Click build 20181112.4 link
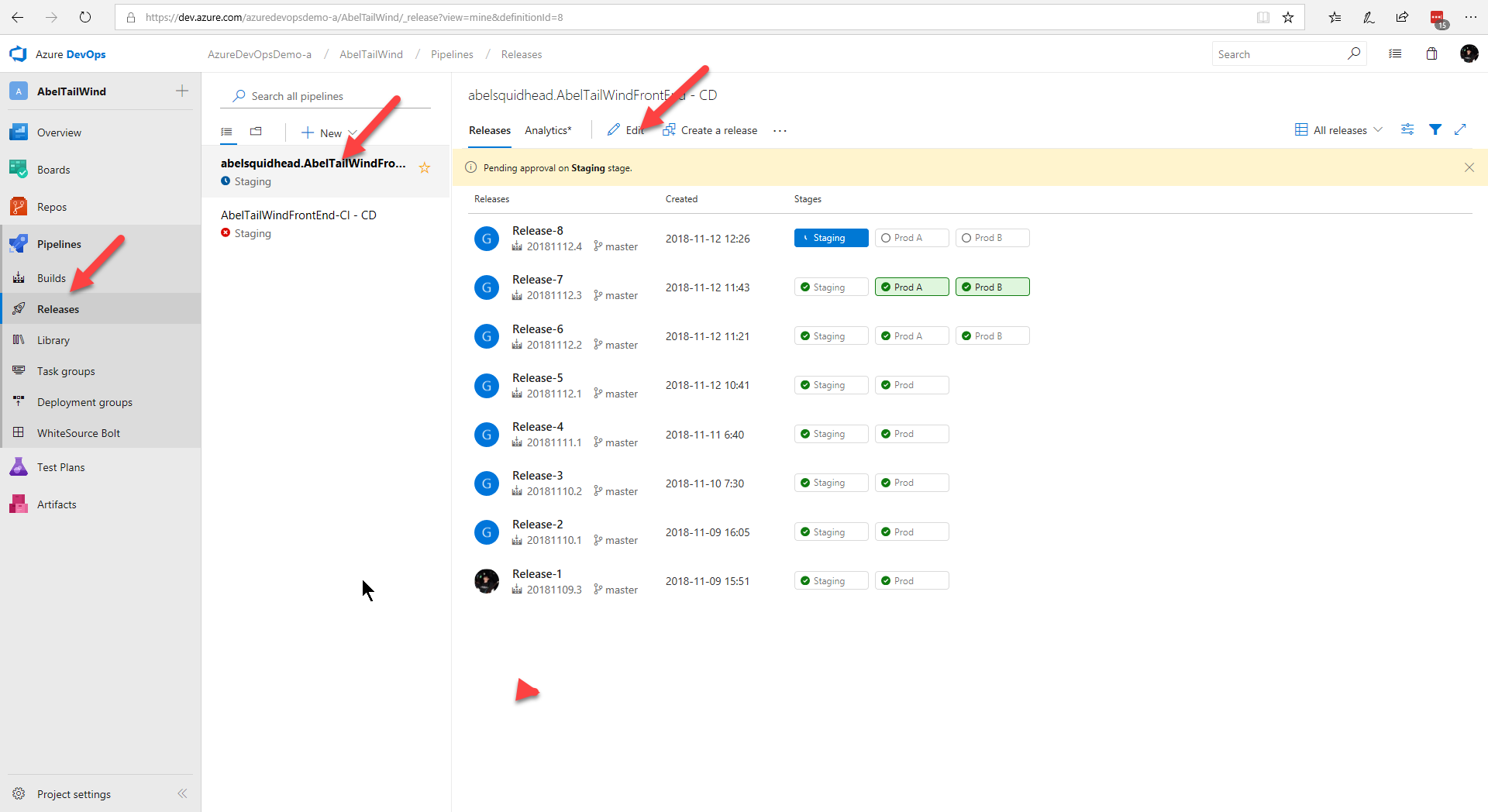This screenshot has height=812, width=1488. click(x=554, y=246)
